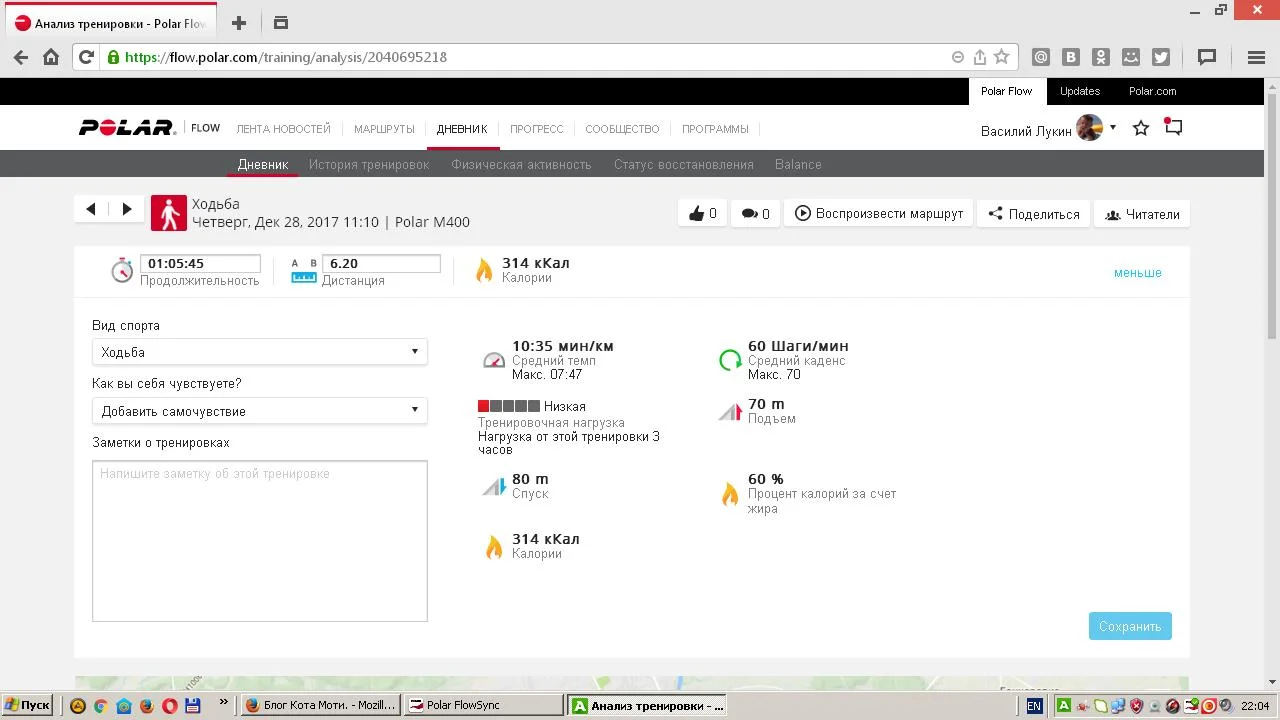This screenshot has width=1280, height=720.
Task: Switch to the Balance tab
Action: tap(798, 165)
